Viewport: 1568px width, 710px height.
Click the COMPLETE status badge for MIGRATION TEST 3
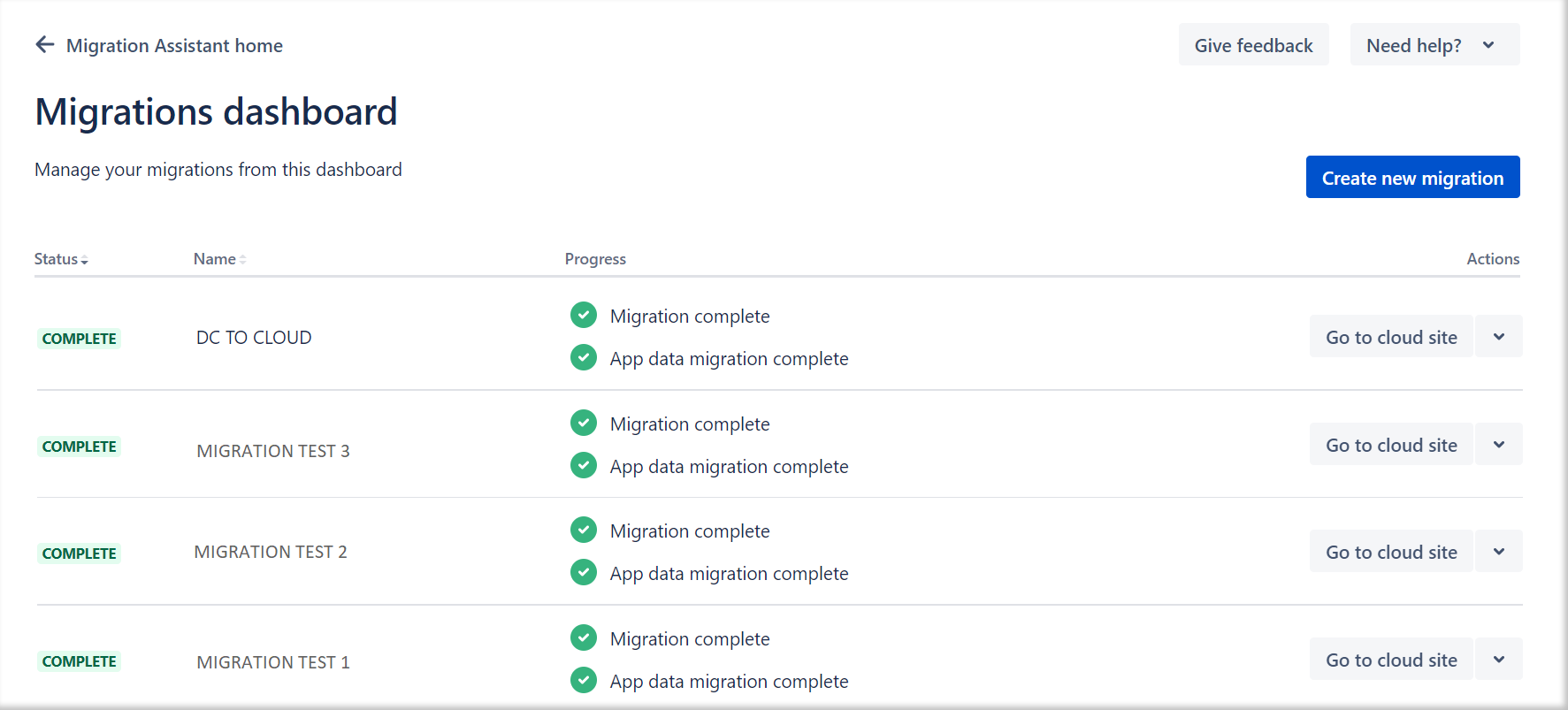pos(80,447)
